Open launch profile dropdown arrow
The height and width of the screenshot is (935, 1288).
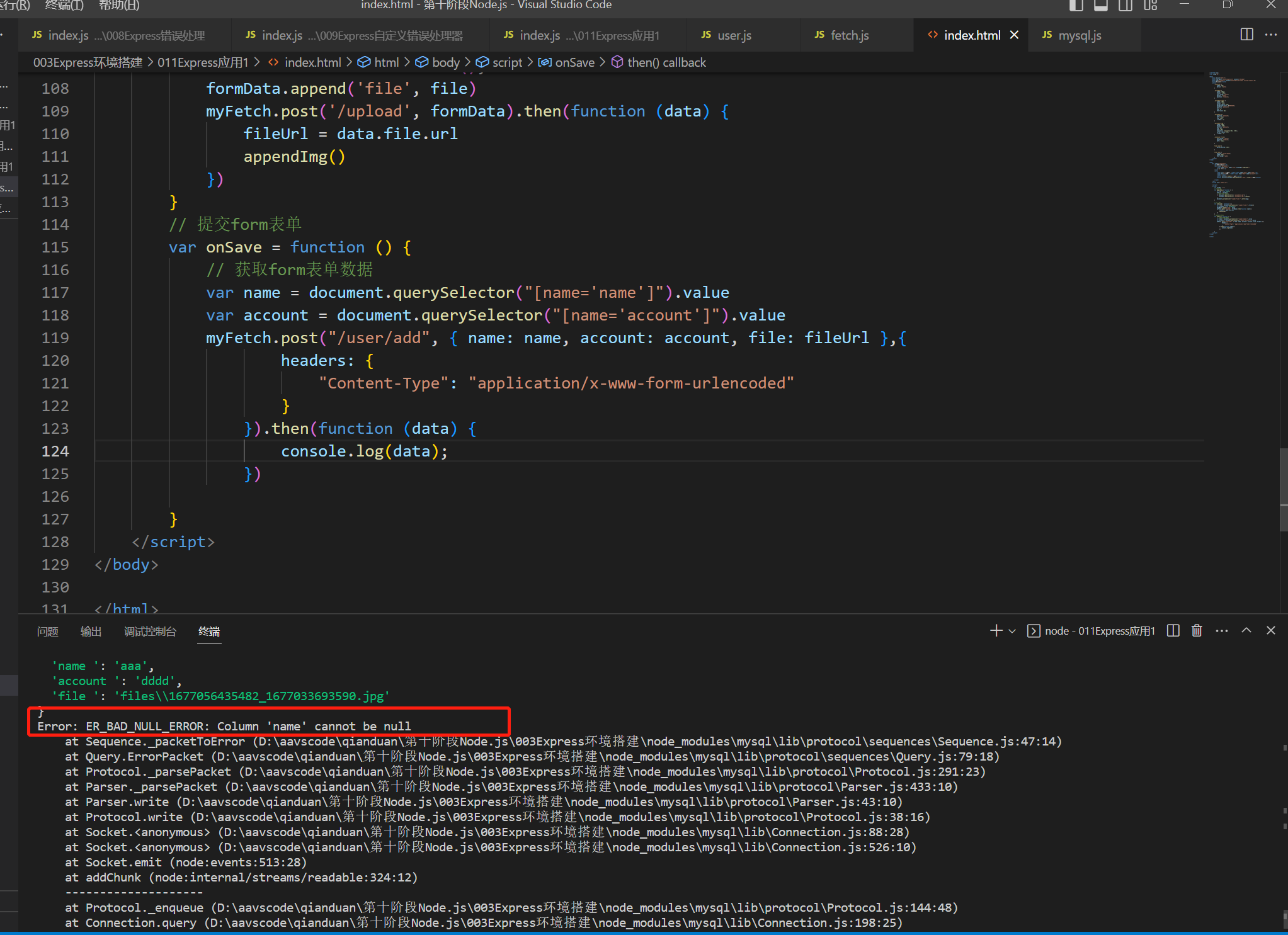click(1013, 631)
